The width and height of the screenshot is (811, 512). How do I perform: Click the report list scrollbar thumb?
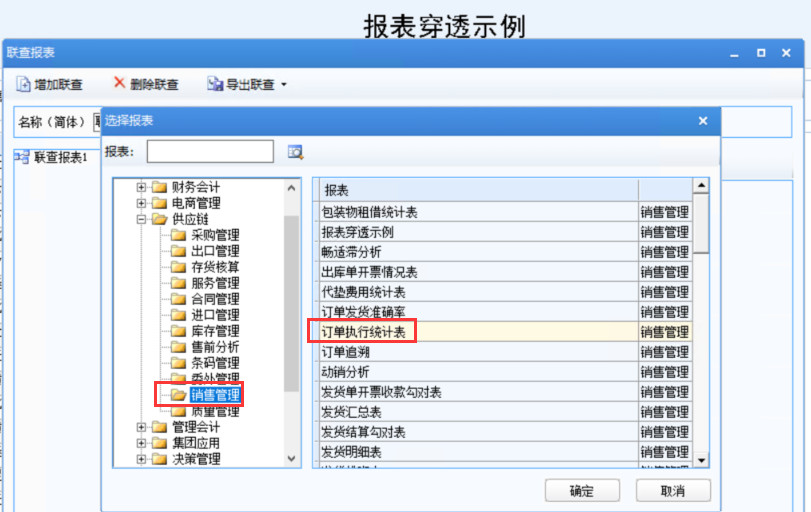701,223
